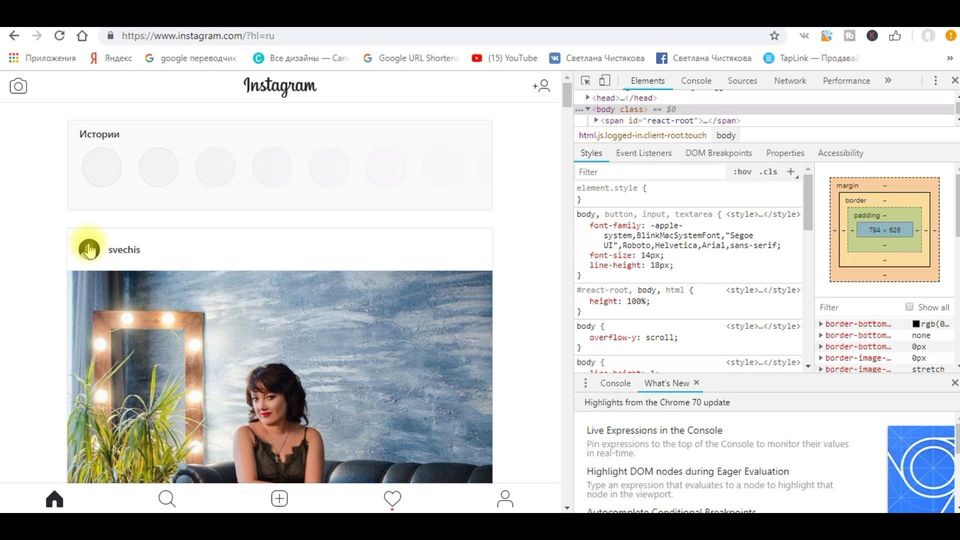Toggle .cls class editor
The width and height of the screenshot is (960, 540).
tap(768, 172)
